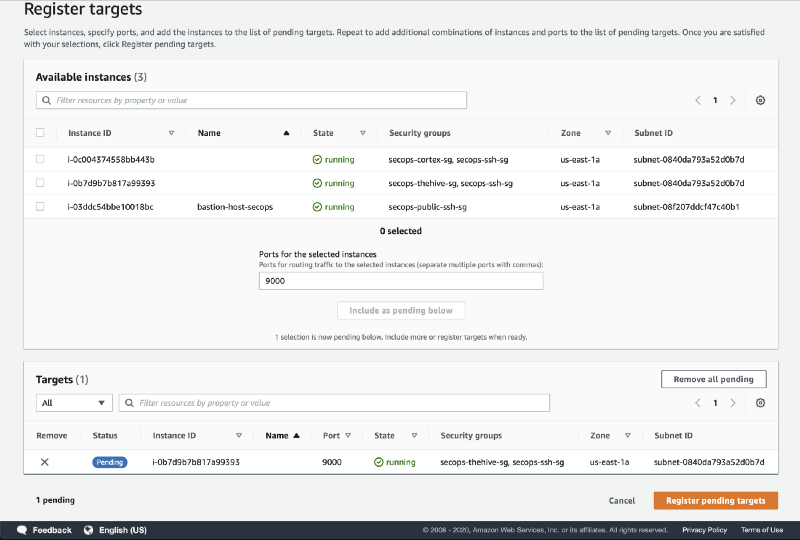The image size is (800, 540).
Task: Open the Zone column filter in Available instances
Action: [x=607, y=133]
